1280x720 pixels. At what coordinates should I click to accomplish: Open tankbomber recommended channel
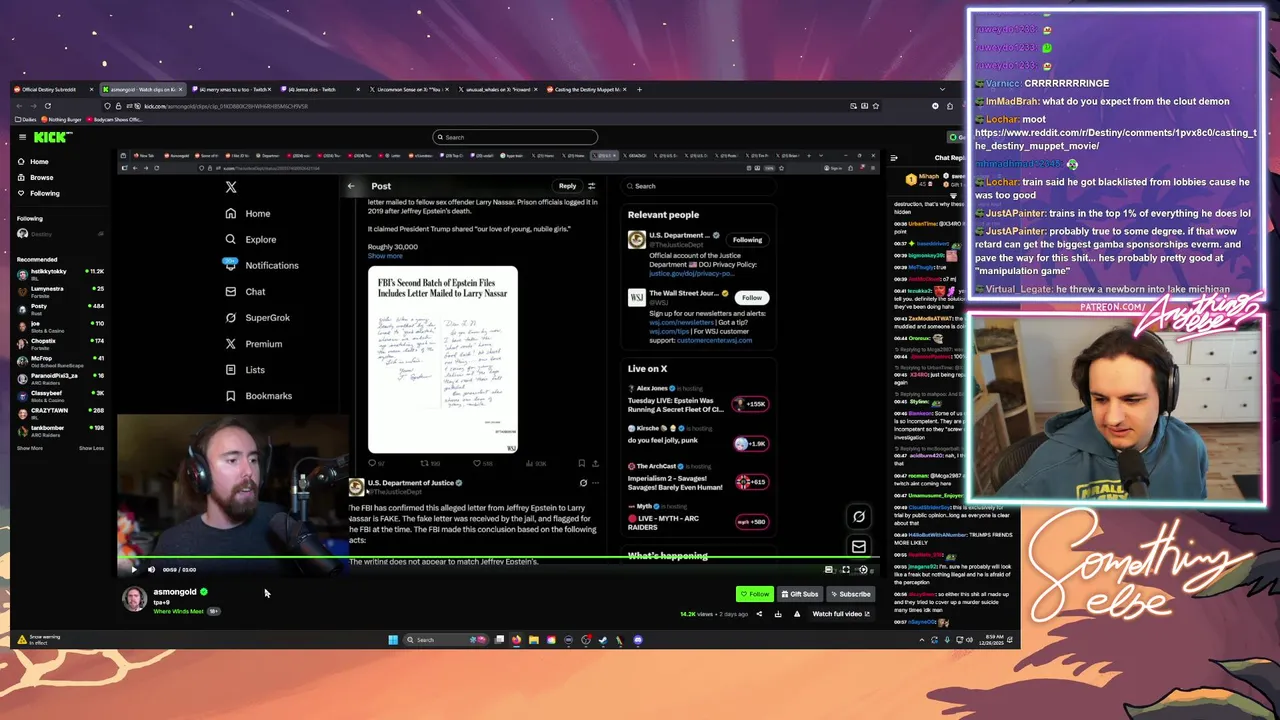tap(60, 430)
